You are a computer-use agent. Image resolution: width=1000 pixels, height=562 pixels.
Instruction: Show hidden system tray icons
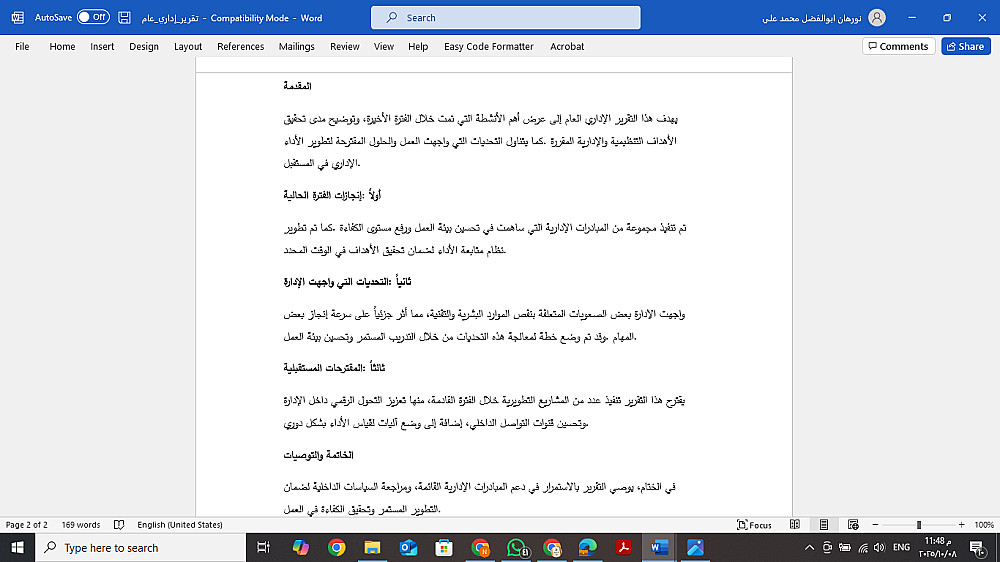(x=809, y=547)
